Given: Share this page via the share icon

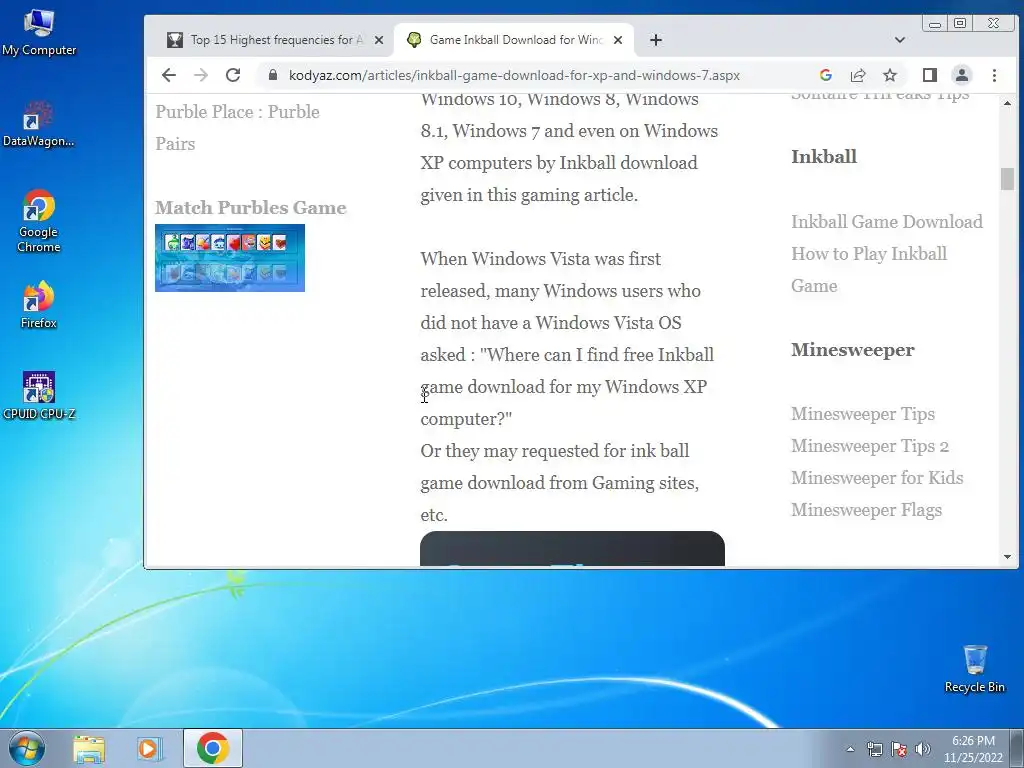Looking at the screenshot, I should 857,75.
